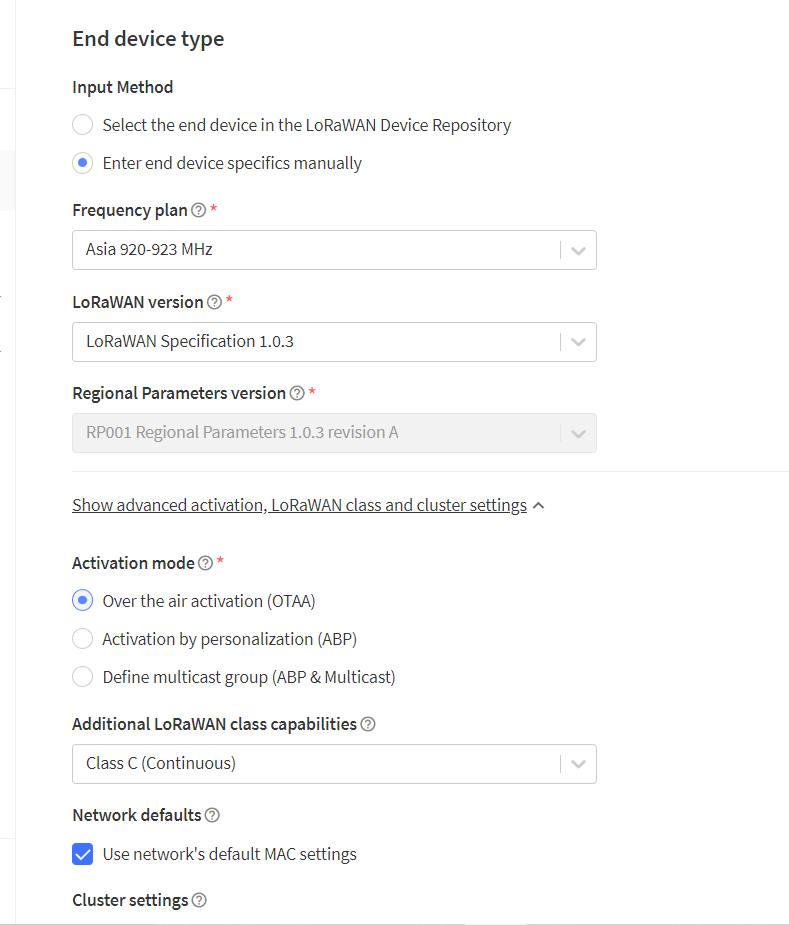Screen dimensions: 789x925
Task: Select Enter end device specifics manually
Action: 83,163
